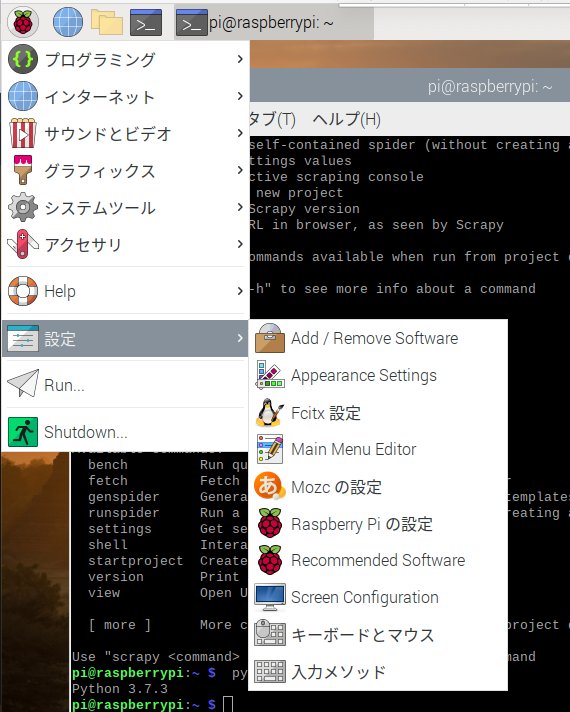The image size is (570, 712).
Task: Click the グラフィックス paintbrush icon
Action: coord(23,170)
